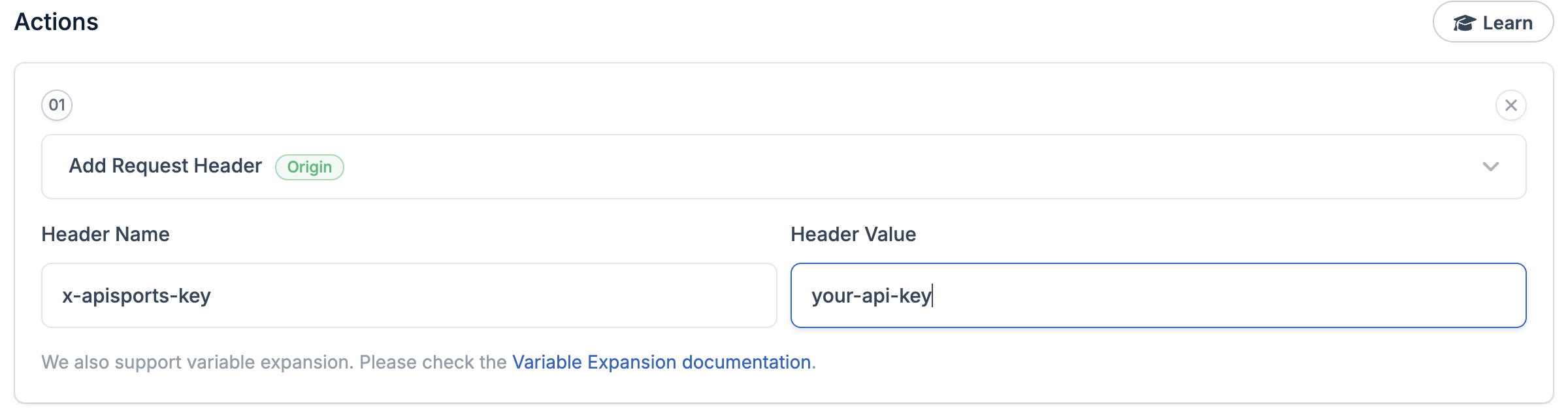Expand the action type chevron arrow

click(x=1490, y=167)
